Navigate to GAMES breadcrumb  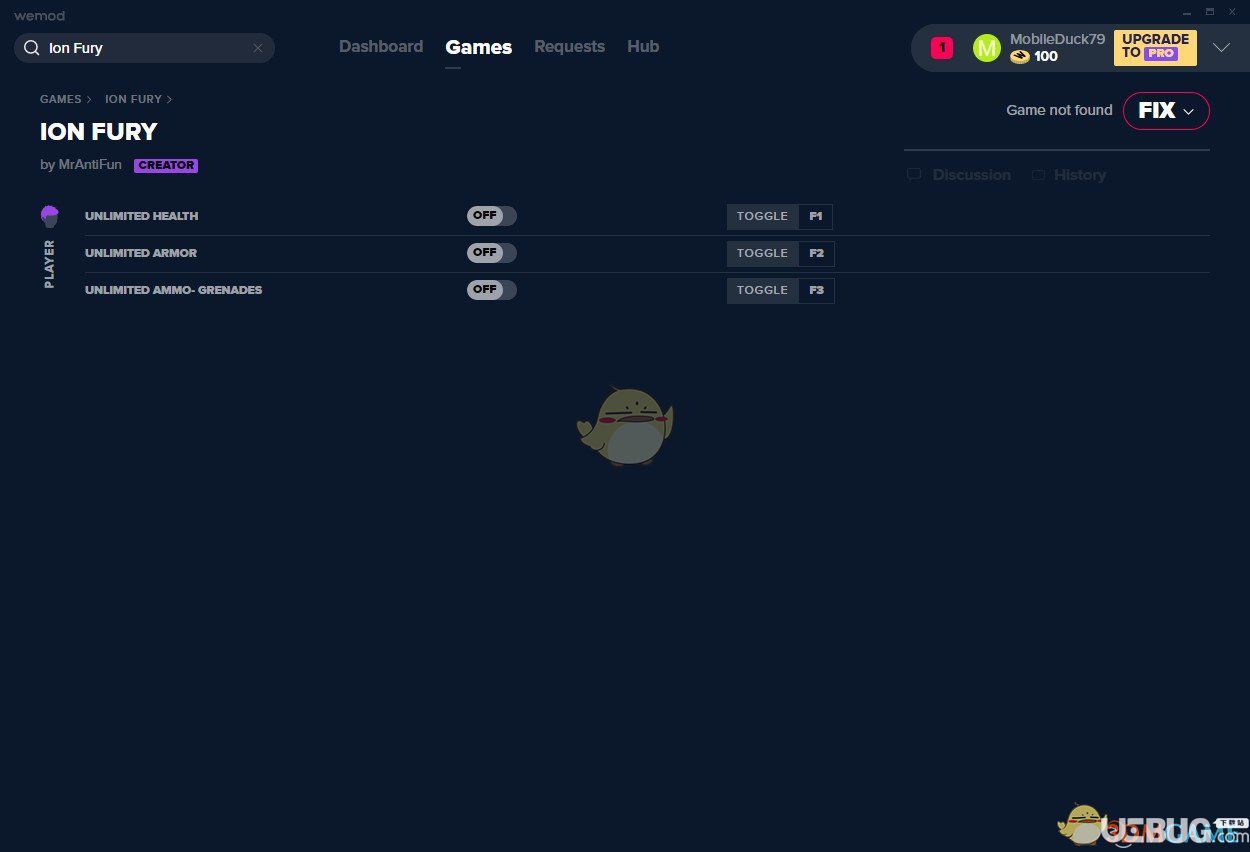pos(61,99)
